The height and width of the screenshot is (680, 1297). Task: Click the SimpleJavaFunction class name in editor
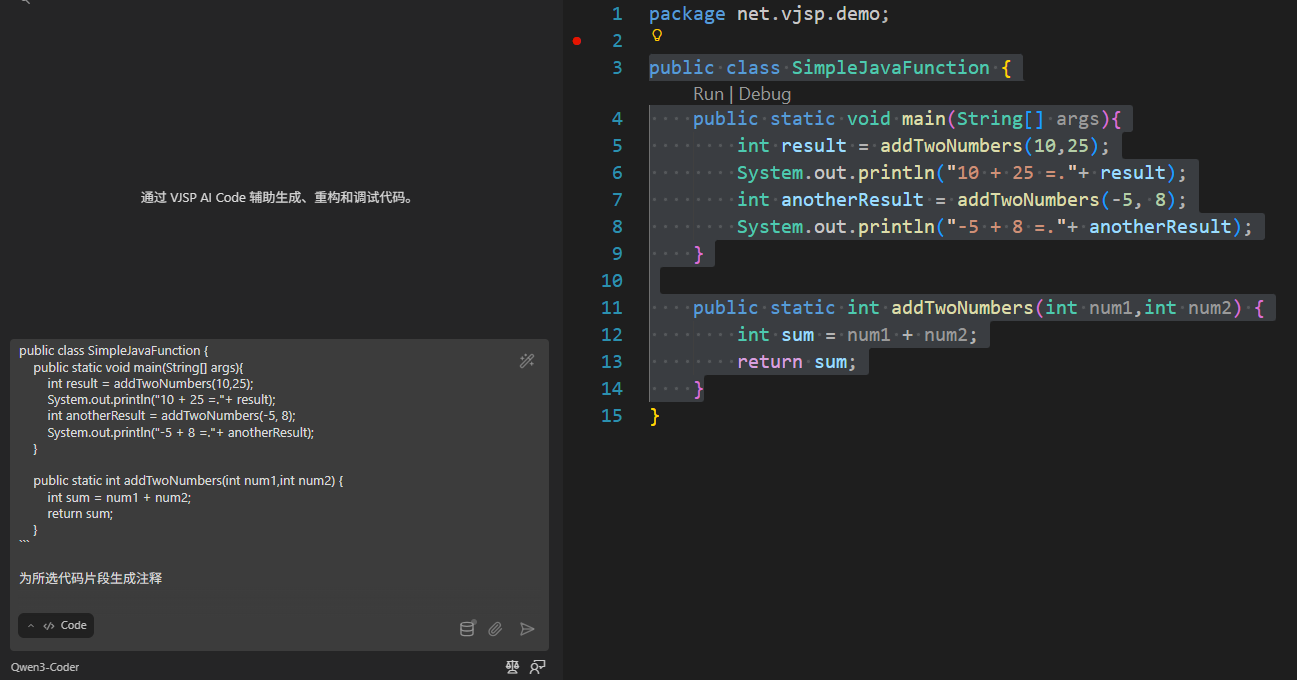tap(890, 68)
